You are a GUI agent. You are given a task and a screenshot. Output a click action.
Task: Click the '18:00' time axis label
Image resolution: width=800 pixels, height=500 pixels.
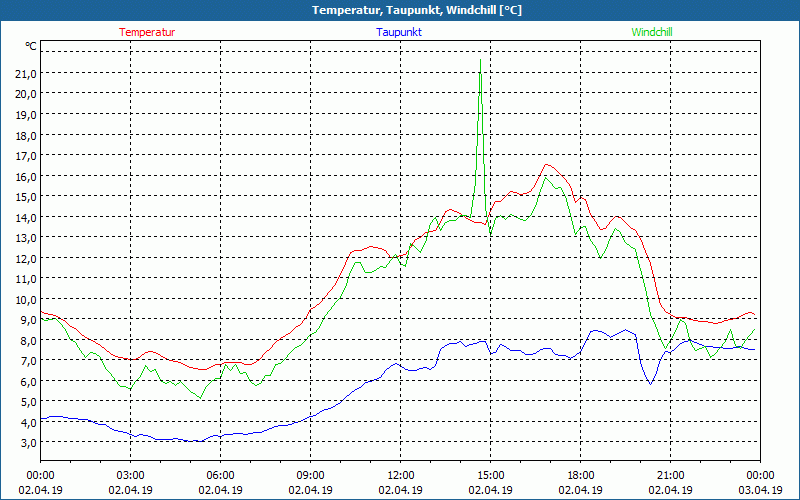(581, 476)
